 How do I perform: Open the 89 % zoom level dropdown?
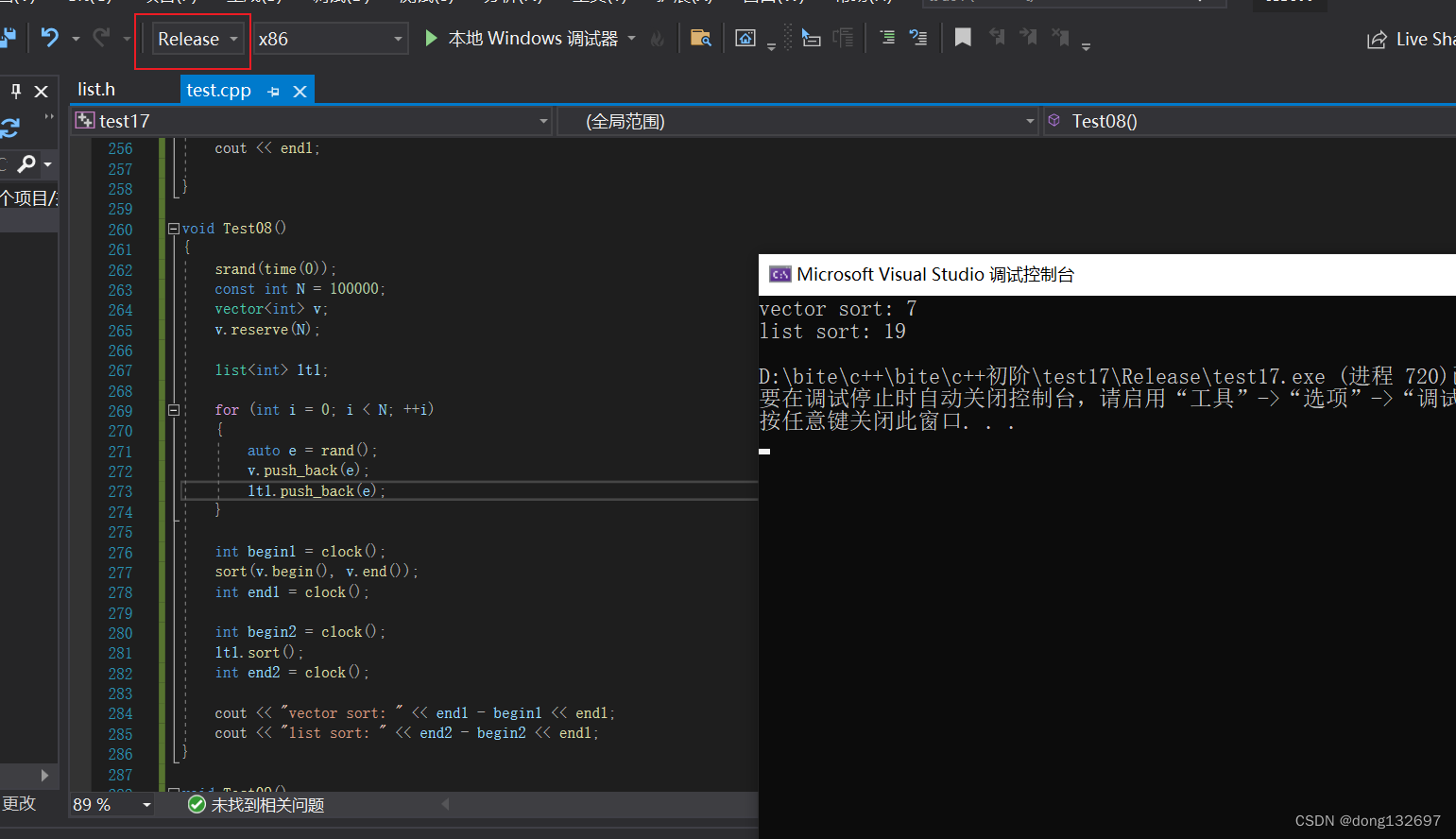tap(111, 805)
